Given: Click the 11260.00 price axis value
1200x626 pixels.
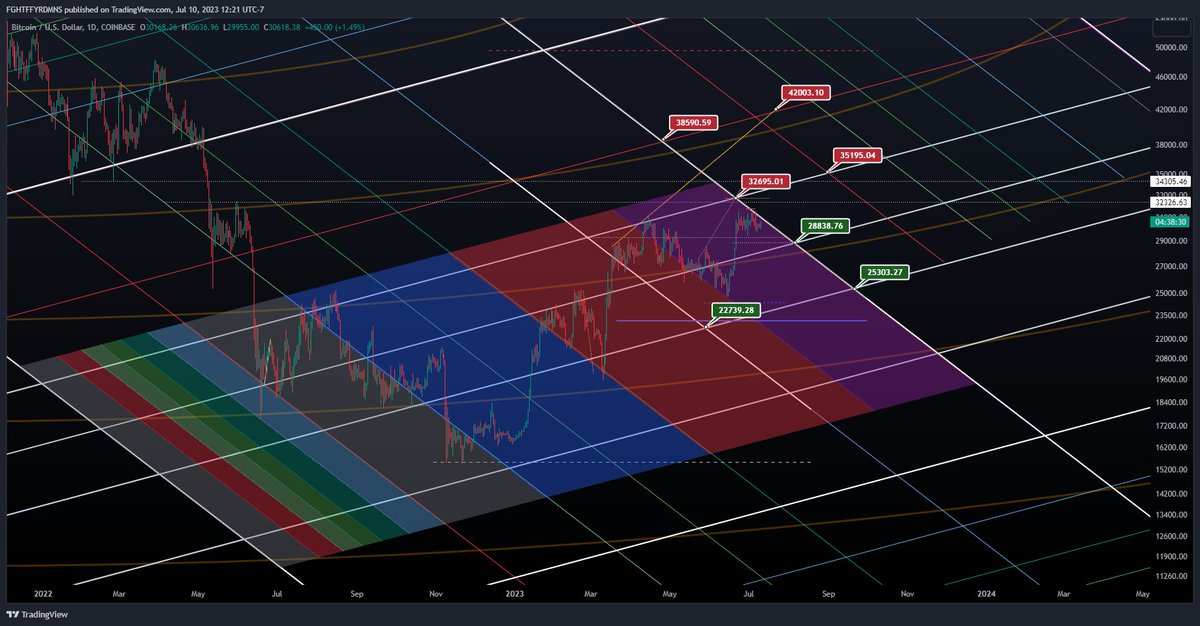Looking at the screenshot, I should coord(1169,576).
